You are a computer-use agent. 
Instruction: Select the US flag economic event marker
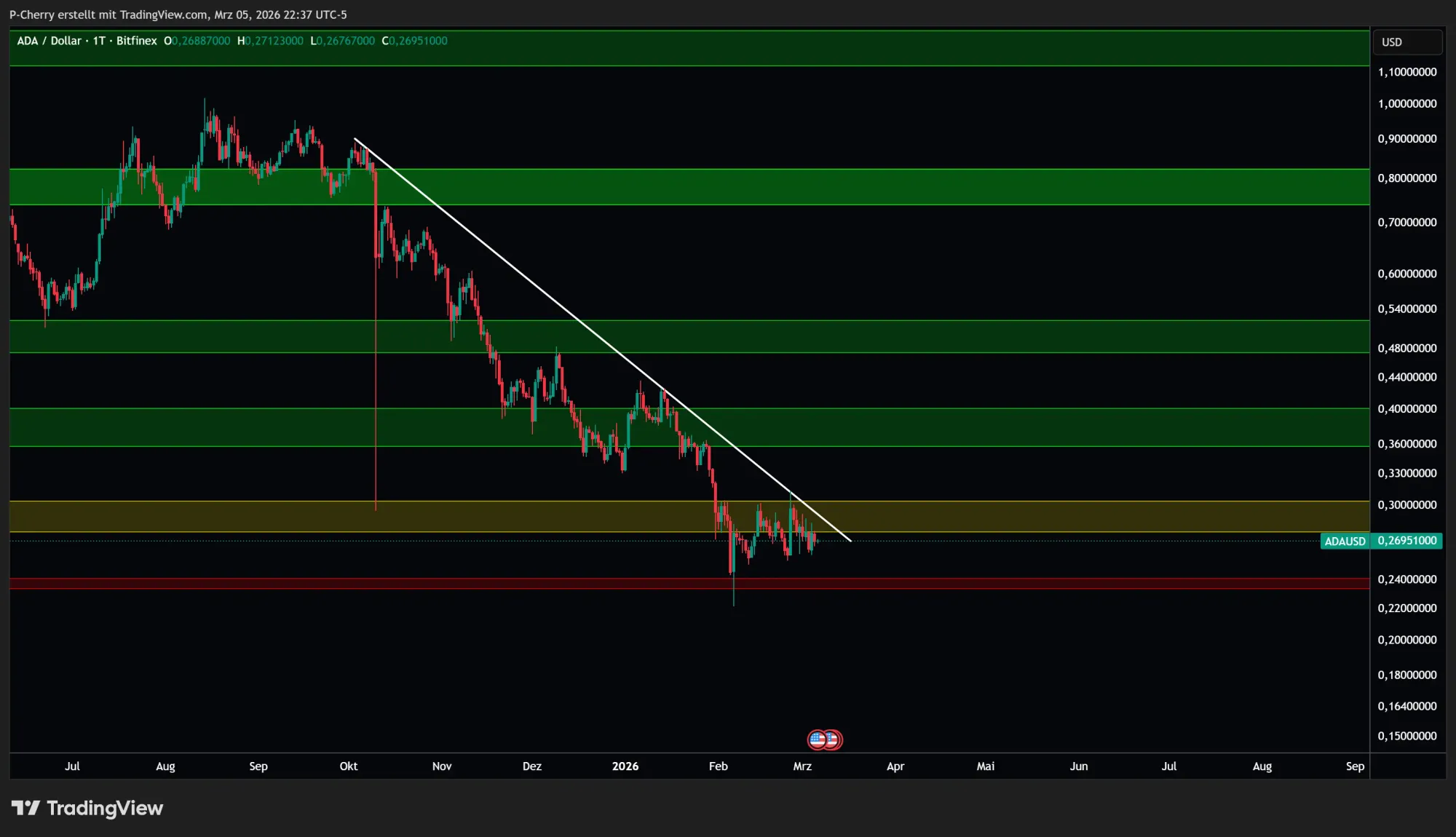coord(816,739)
